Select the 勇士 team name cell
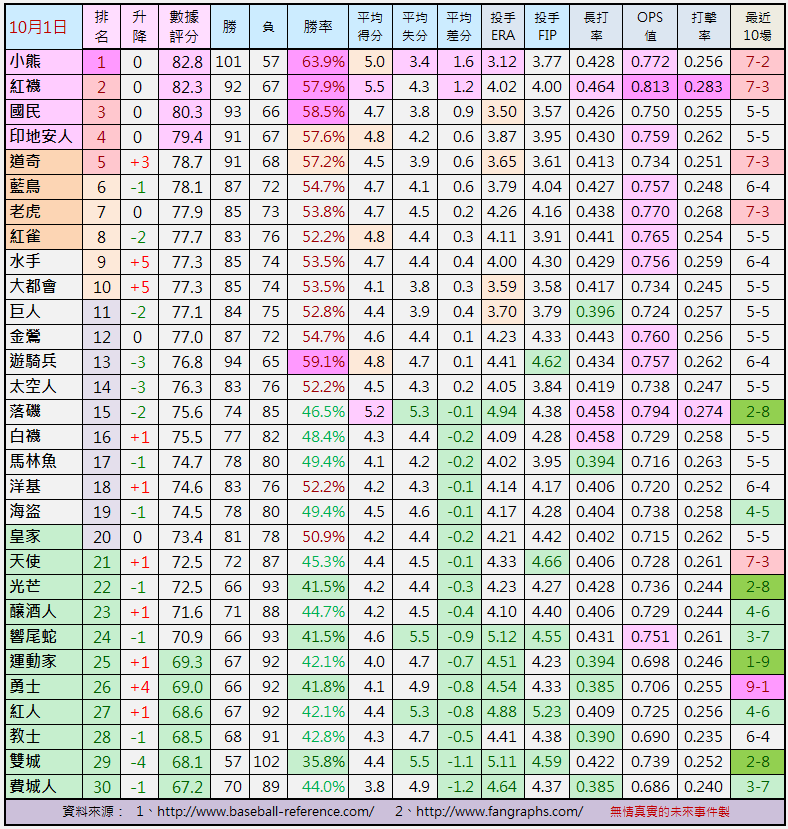 (44, 687)
